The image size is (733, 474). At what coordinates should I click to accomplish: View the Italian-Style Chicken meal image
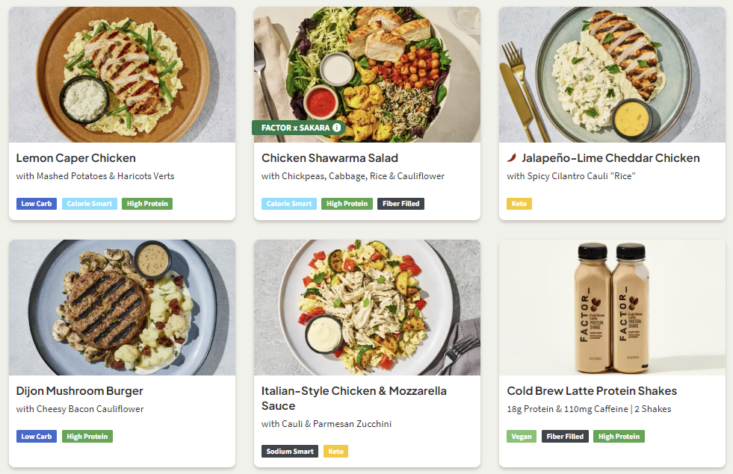tap(366, 307)
